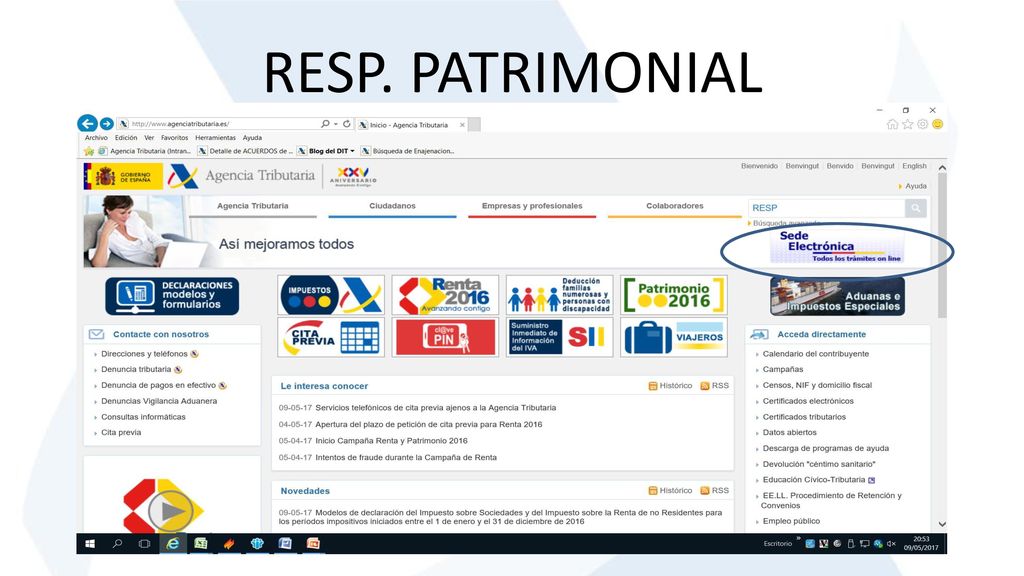Open Denuncias Vigilancia Aduanera link

pos(159,401)
